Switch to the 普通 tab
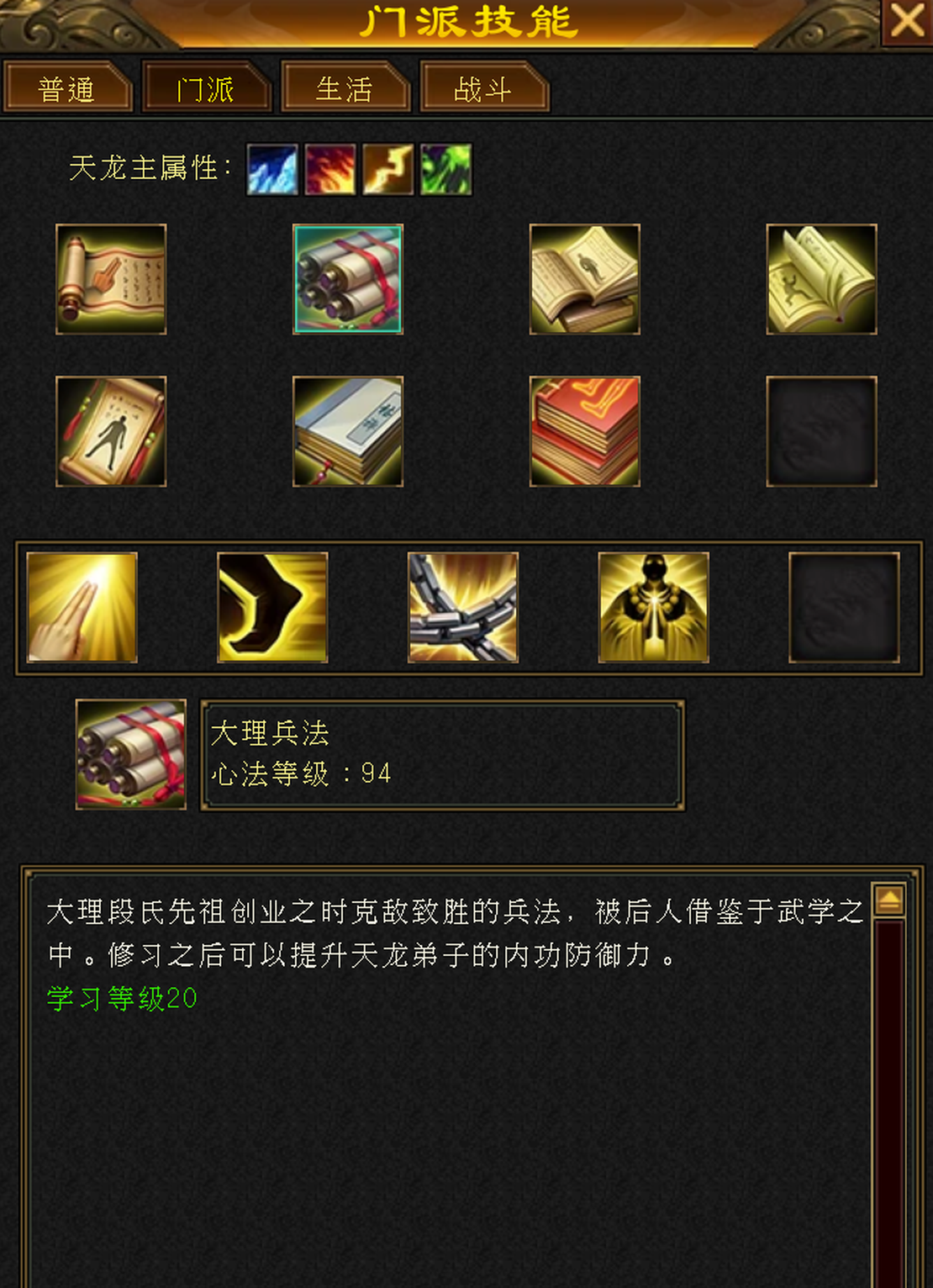Viewport: 933px width, 1288px height. pos(67,87)
